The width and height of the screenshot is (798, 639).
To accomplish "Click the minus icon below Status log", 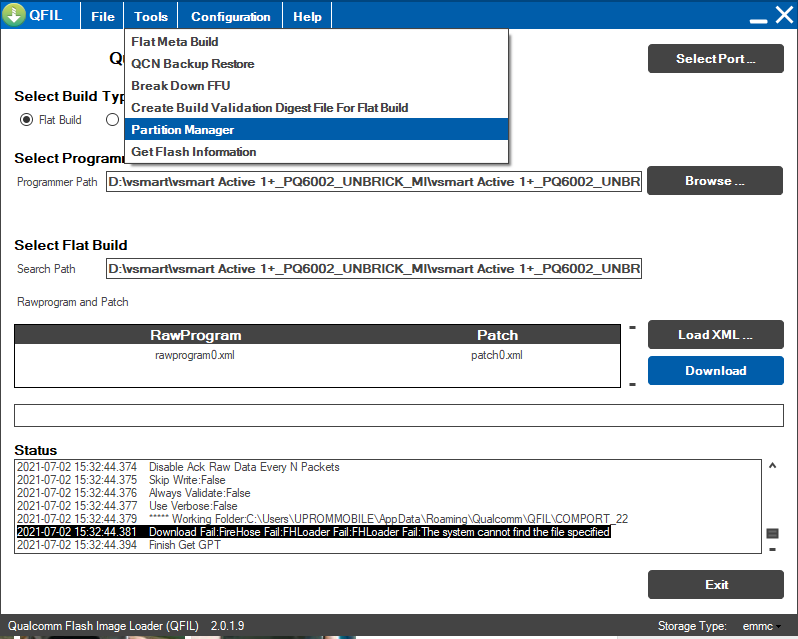I will click(772, 549).
